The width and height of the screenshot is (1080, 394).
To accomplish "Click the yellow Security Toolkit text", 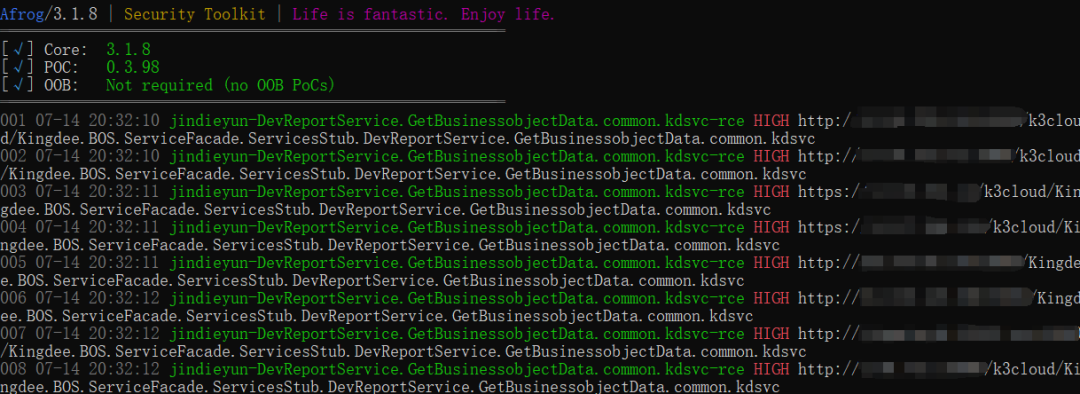I will [x=194, y=15].
